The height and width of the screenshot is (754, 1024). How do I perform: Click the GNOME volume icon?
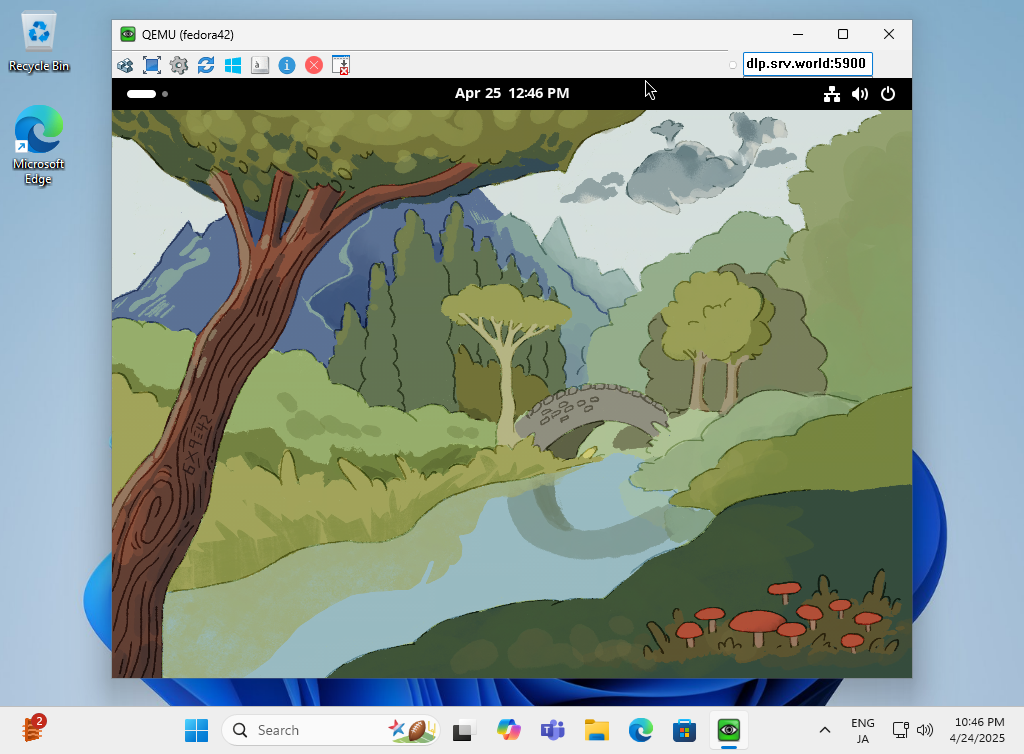tap(860, 94)
